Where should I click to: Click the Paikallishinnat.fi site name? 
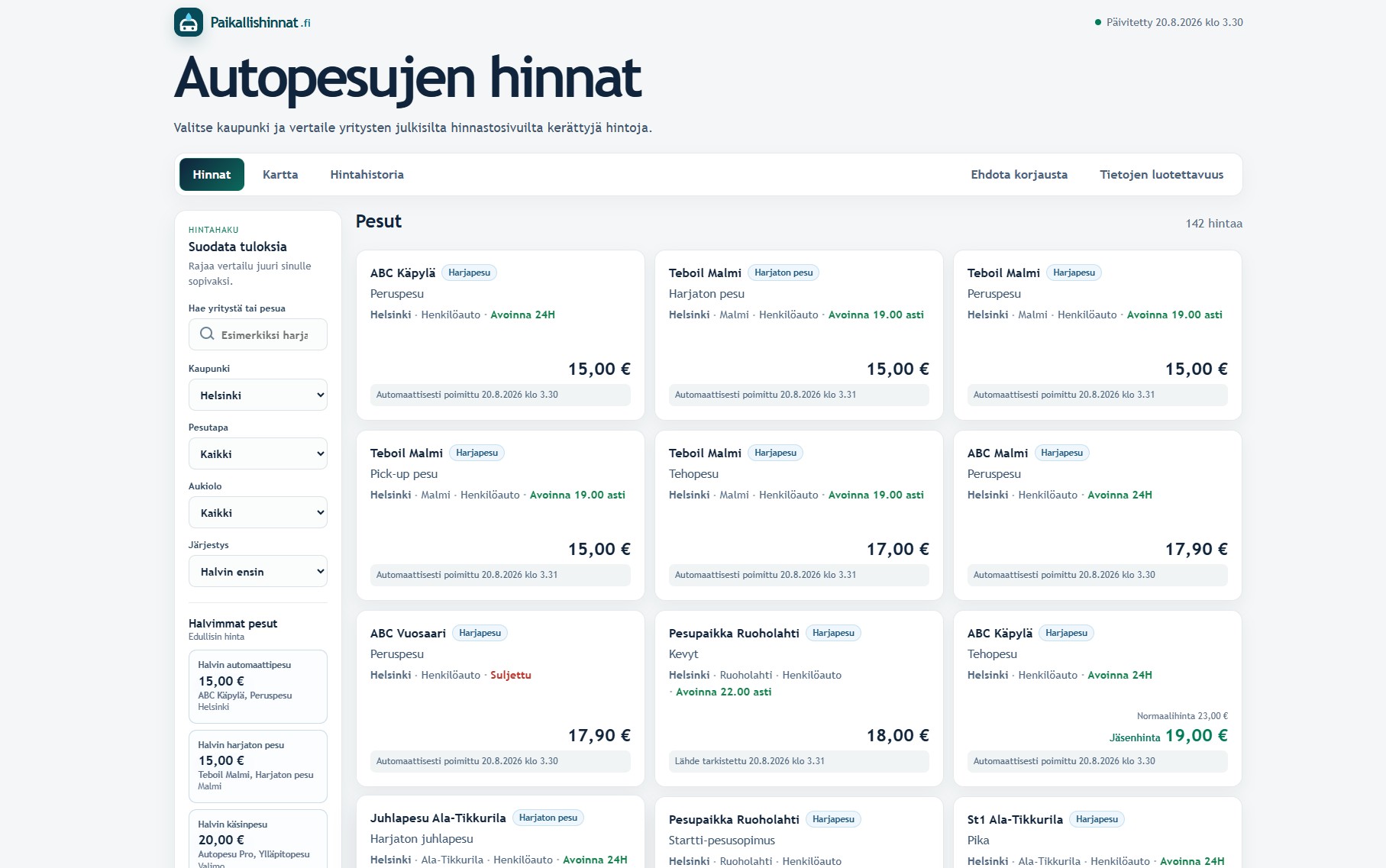click(x=260, y=23)
